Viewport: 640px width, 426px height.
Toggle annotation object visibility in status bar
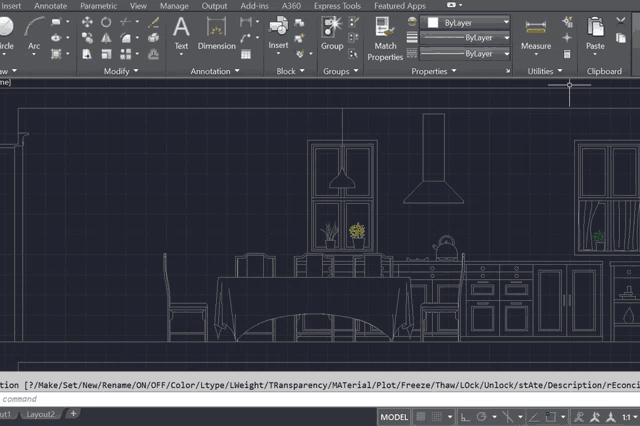(x=579, y=417)
